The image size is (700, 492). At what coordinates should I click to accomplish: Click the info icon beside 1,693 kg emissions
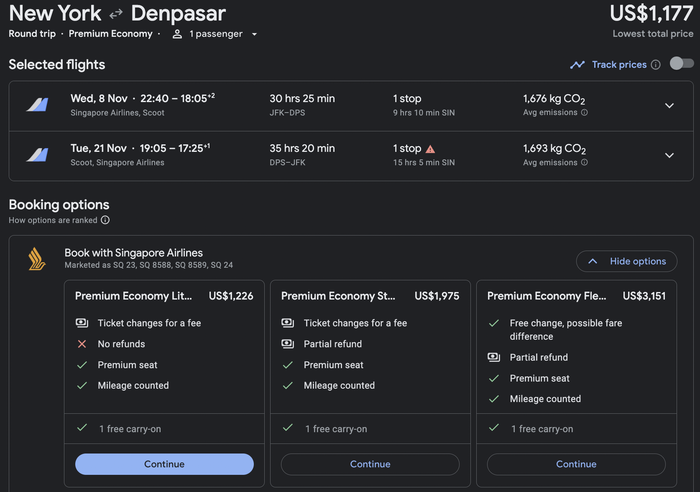[584, 163]
